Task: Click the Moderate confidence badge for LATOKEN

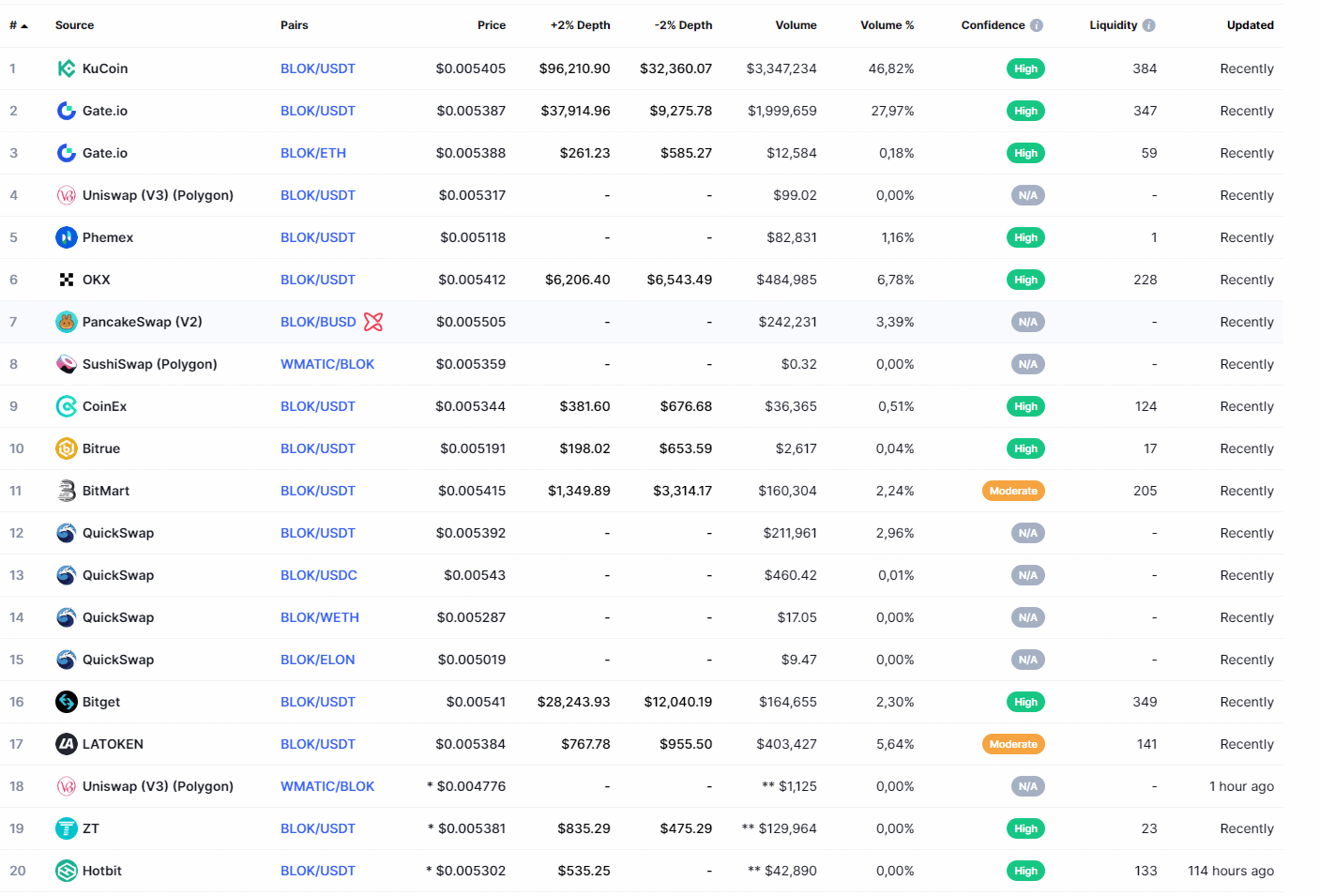Action: pos(1013,744)
